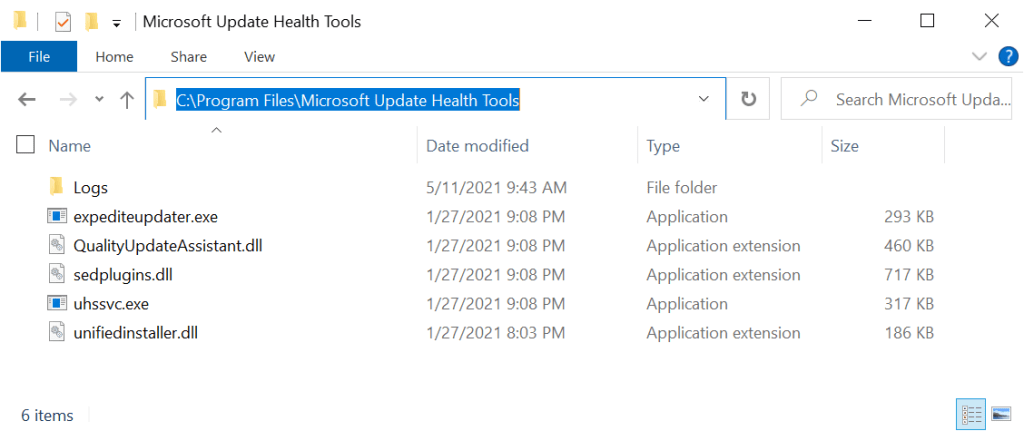Expand the ribbon using the chevron
Screen dimensions: 1024x431
(979, 56)
